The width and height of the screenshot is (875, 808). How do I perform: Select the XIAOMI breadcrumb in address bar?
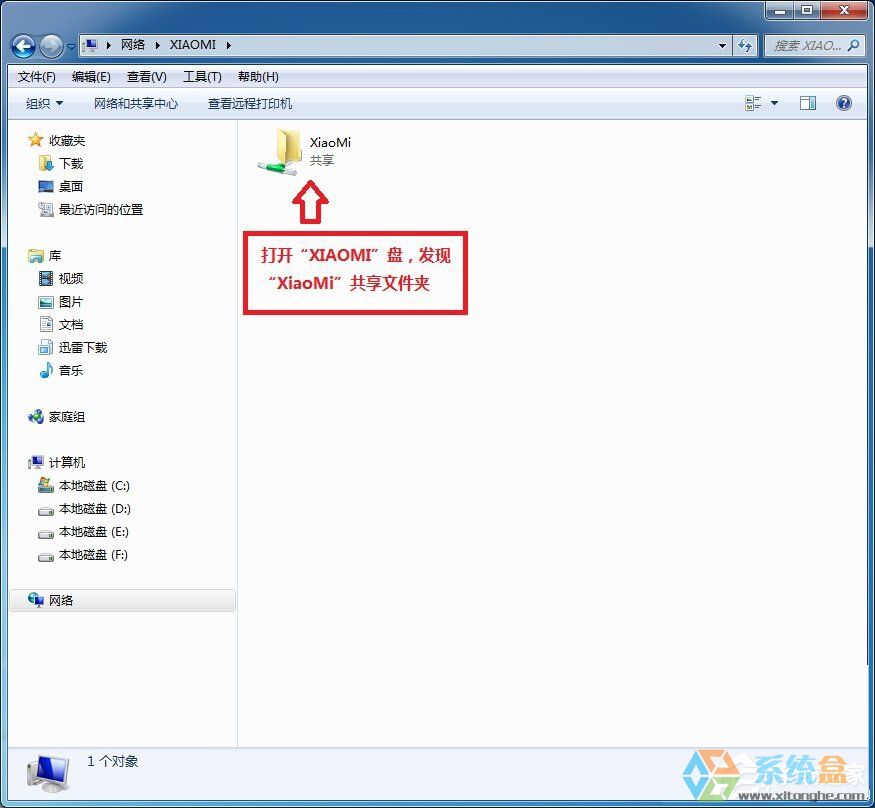193,45
